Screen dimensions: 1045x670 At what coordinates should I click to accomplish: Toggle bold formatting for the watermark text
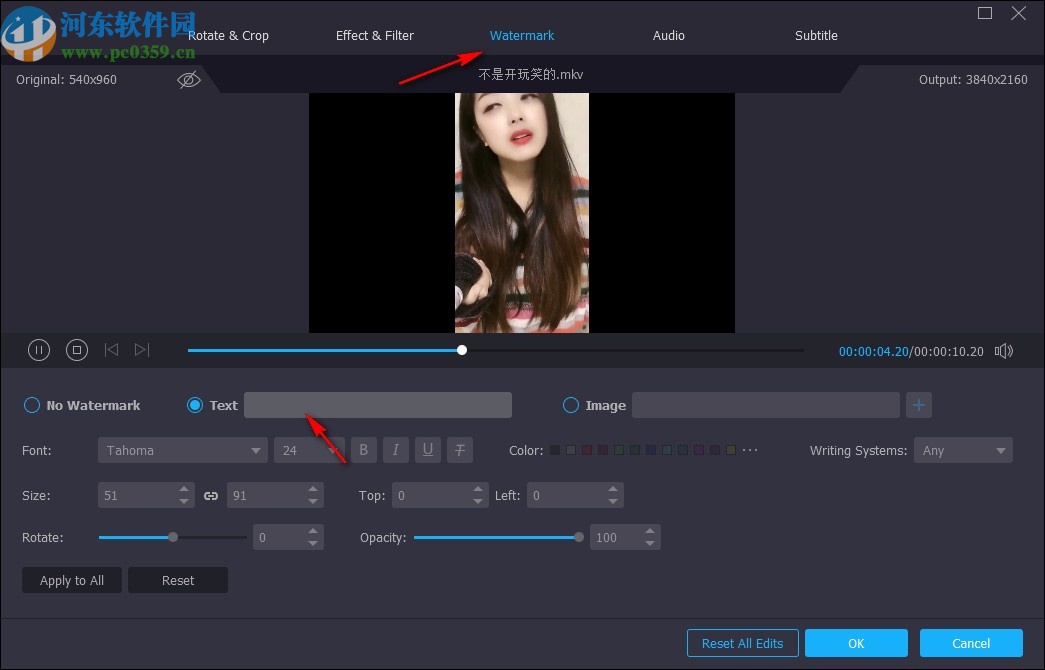coord(364,450)
